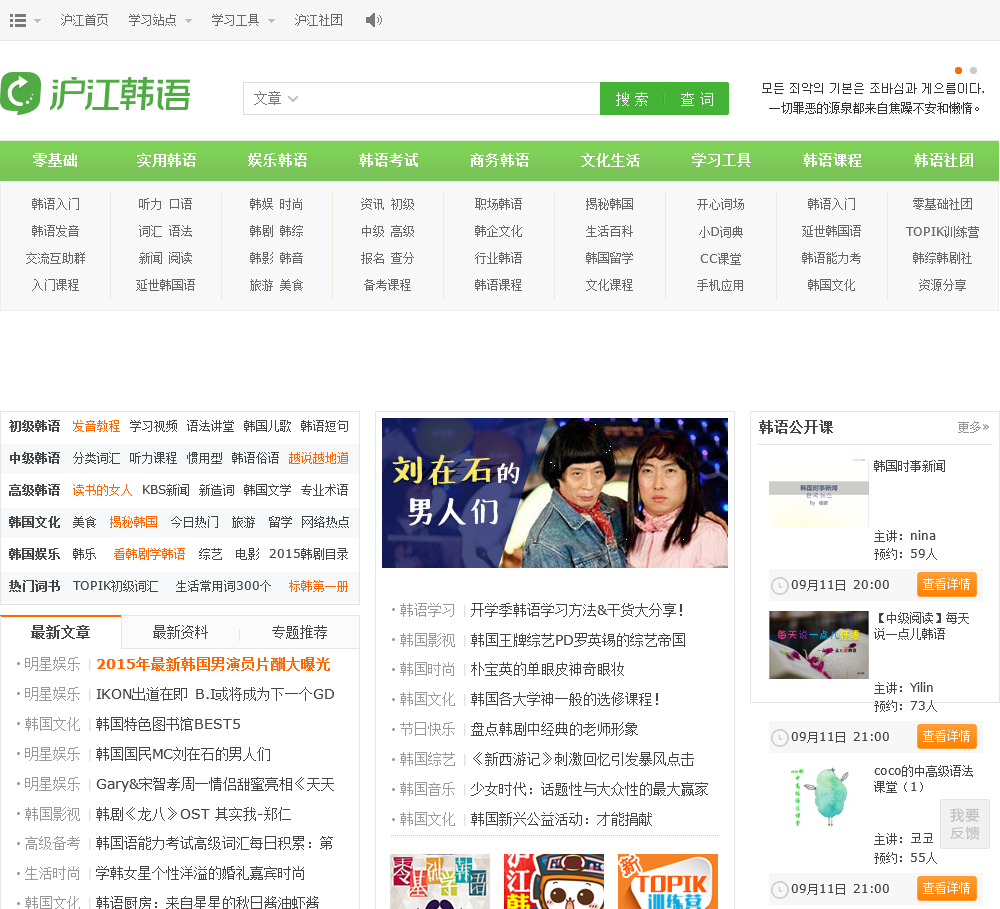Open the 韩语考试 nav menu
1000x909 pixels.
coord(388,160)
